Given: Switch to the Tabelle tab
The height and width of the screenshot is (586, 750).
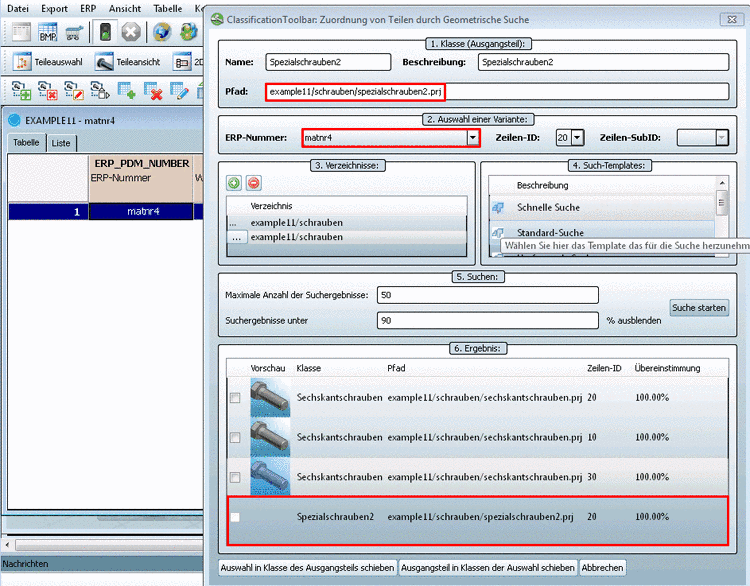Looking at the screenshot, I should click(26, 143).
